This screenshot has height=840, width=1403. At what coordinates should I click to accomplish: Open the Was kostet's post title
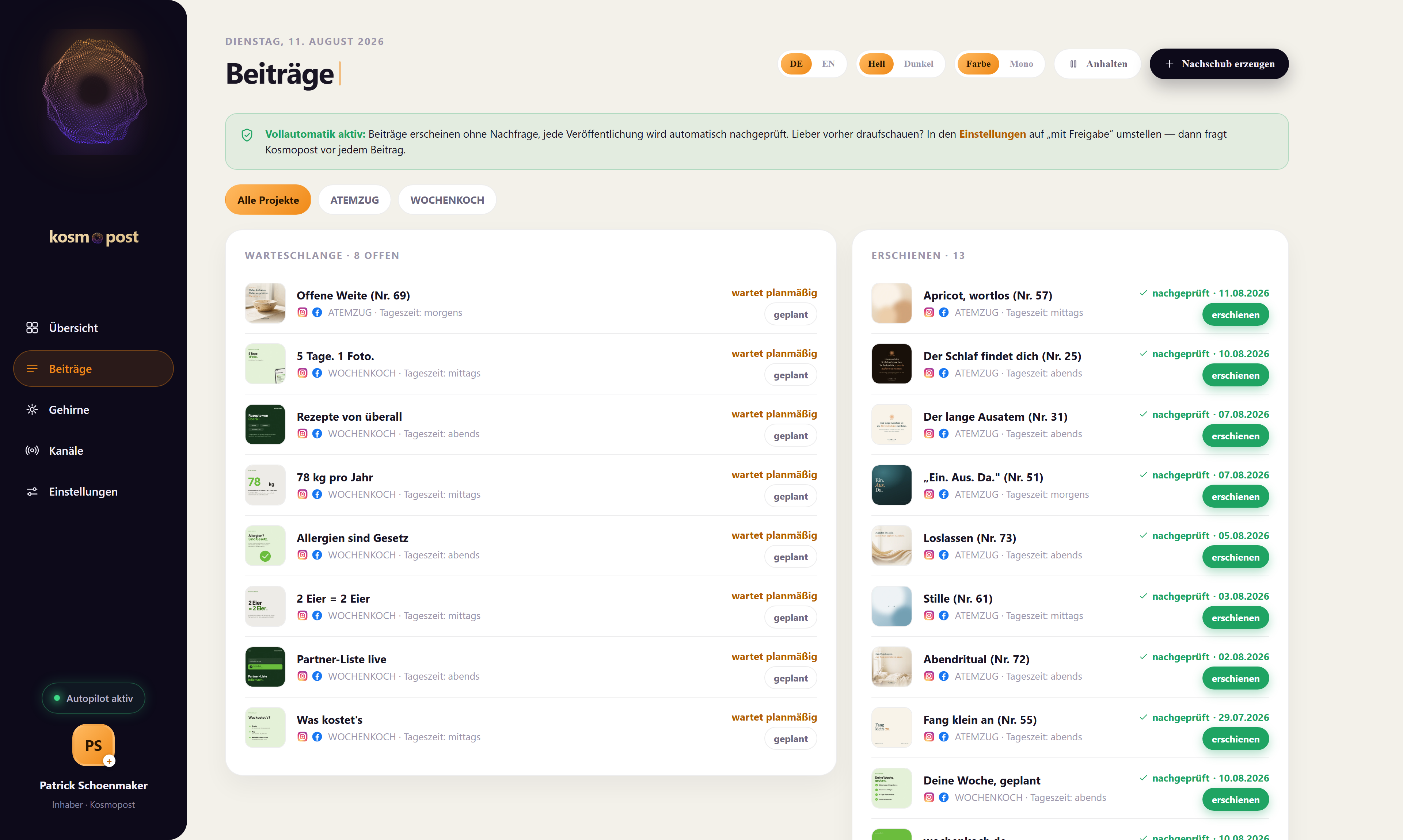pos(330,719)
